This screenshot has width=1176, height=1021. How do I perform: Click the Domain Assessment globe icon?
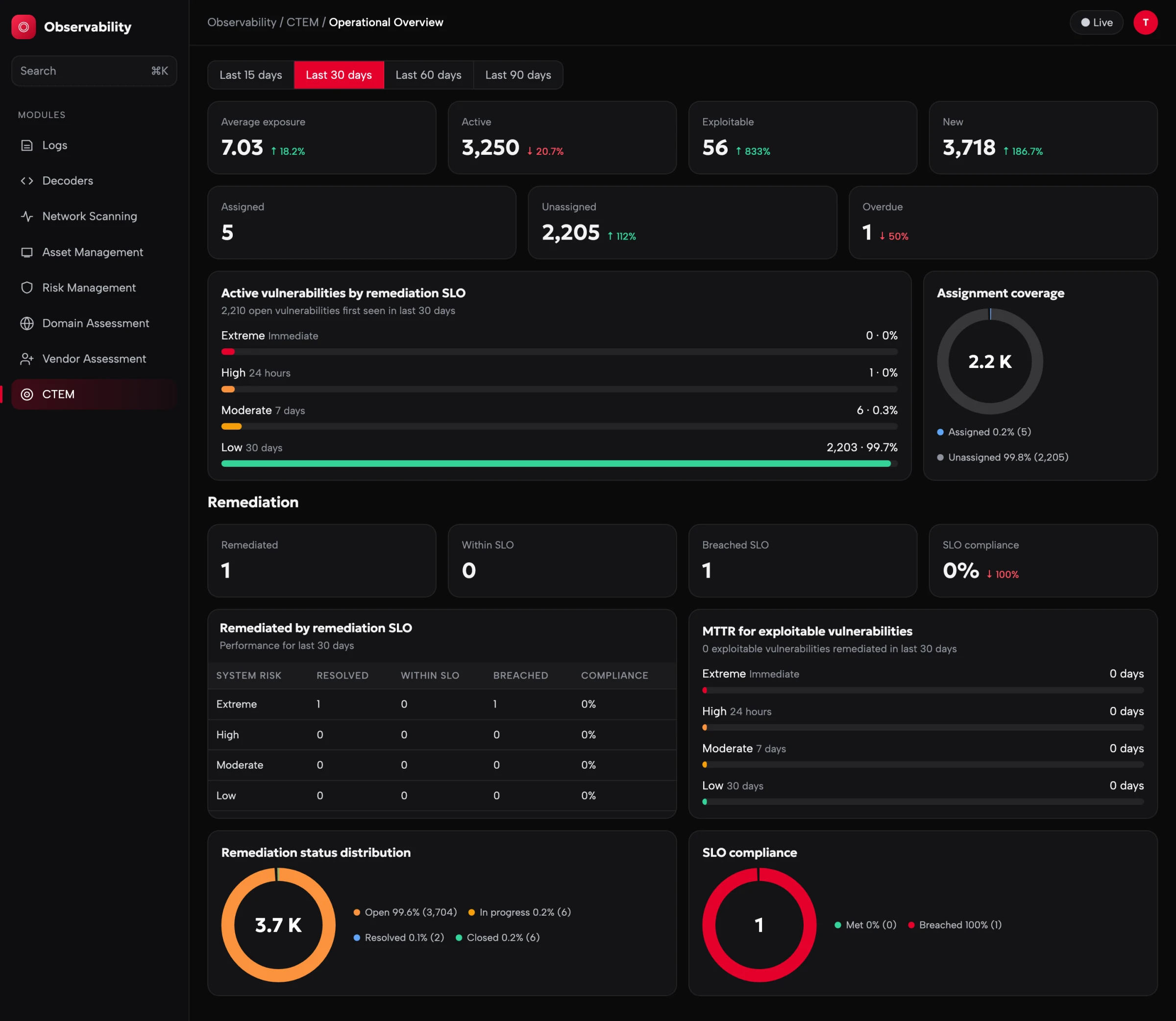pyautogui.click(x=27, y=323)
